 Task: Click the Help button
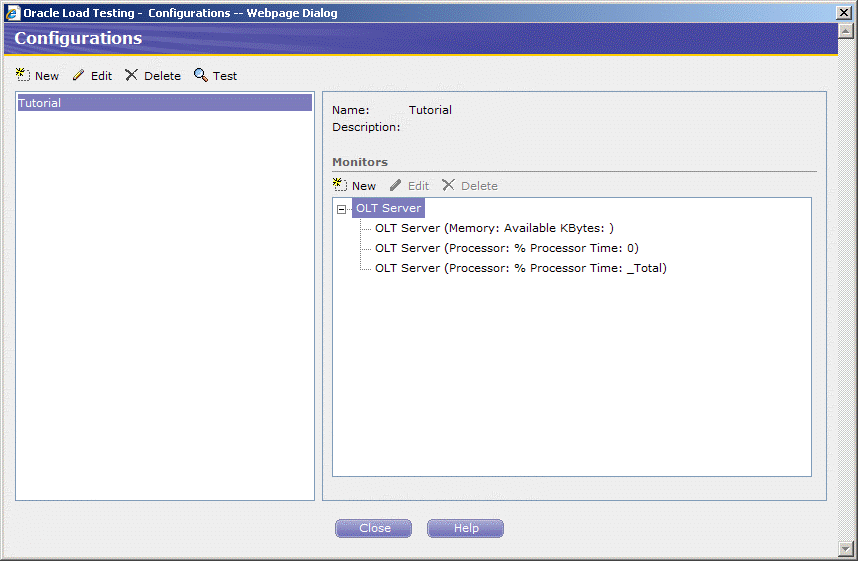465,528
